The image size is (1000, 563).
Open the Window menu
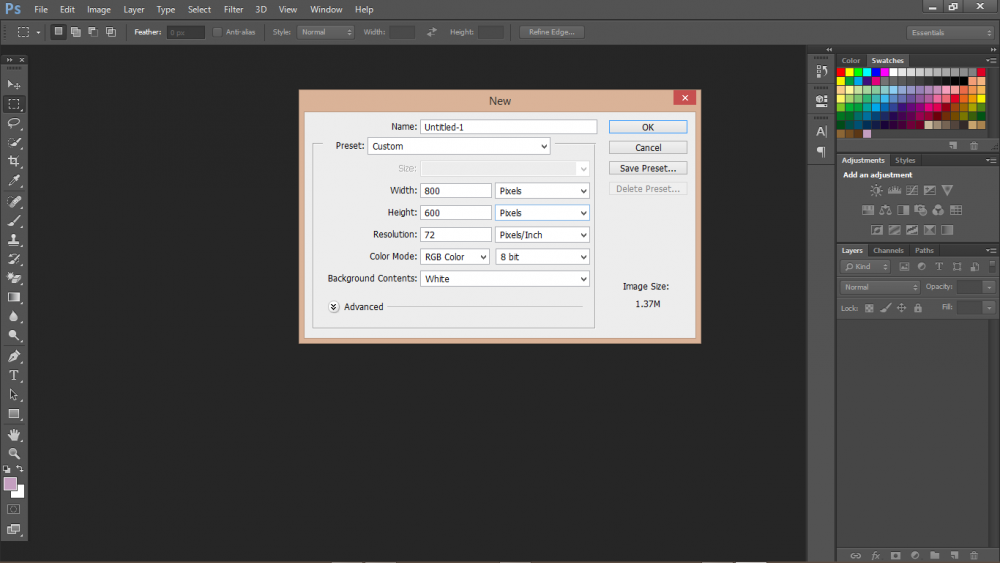pyautogui.click(x=326, y=10)
